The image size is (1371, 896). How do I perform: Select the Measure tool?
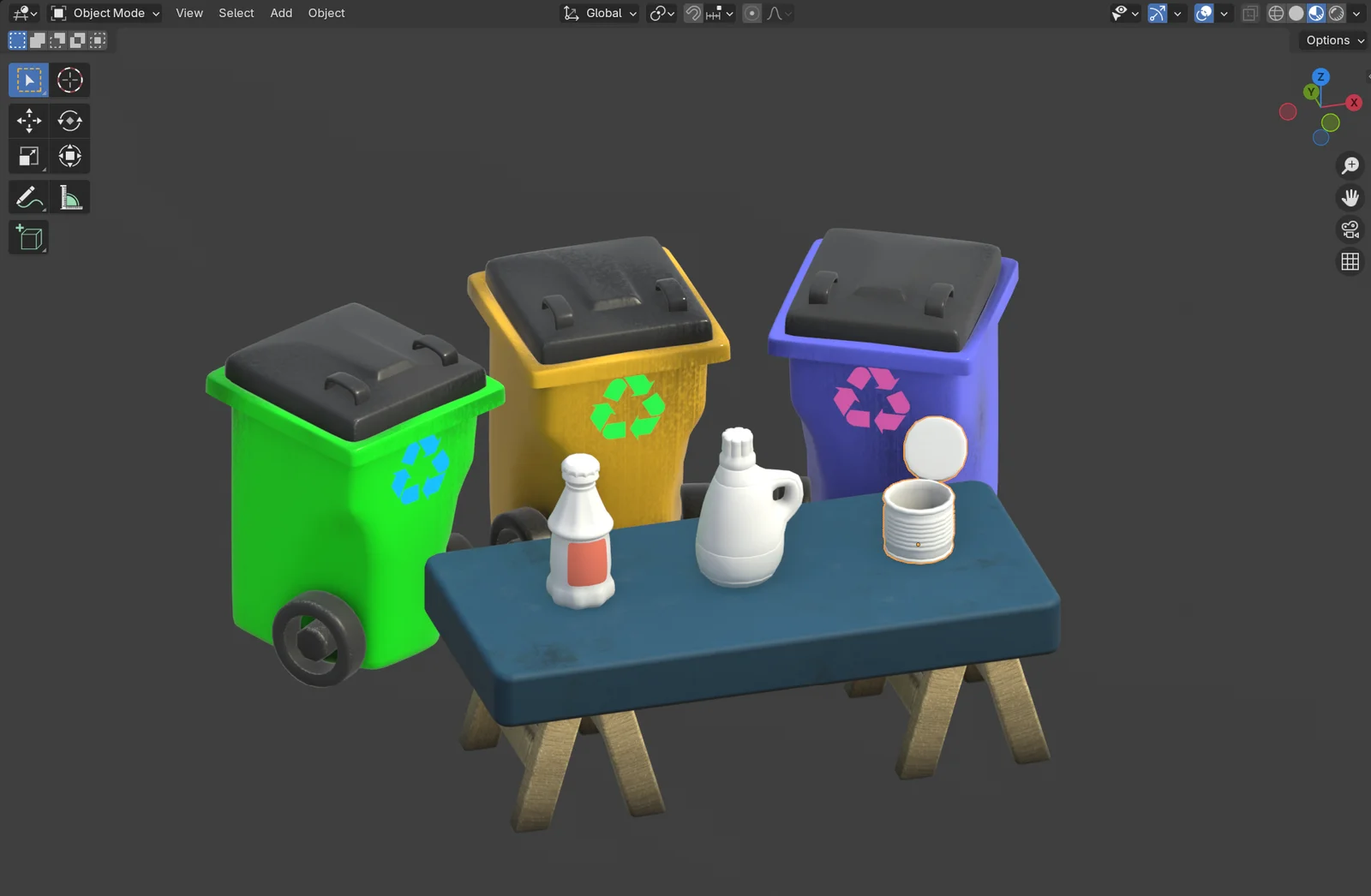coord(69,196)
